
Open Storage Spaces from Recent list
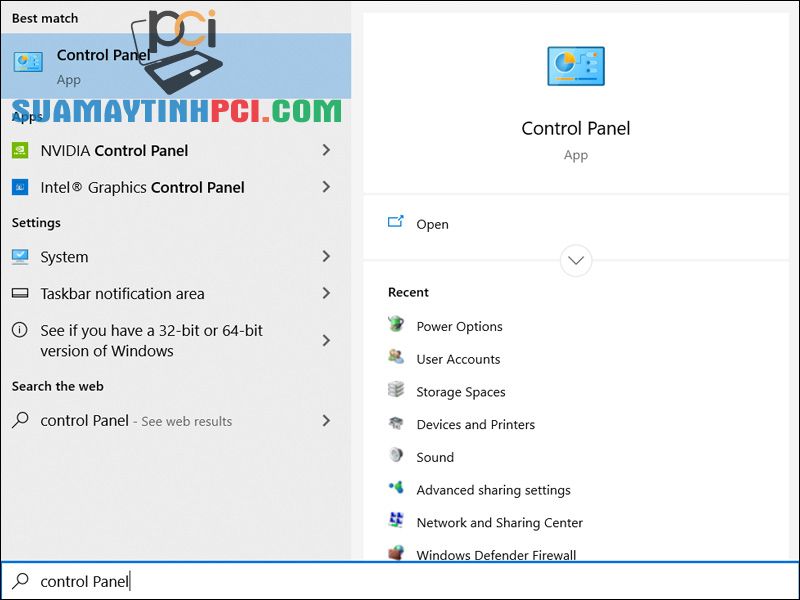coord(461,392)
